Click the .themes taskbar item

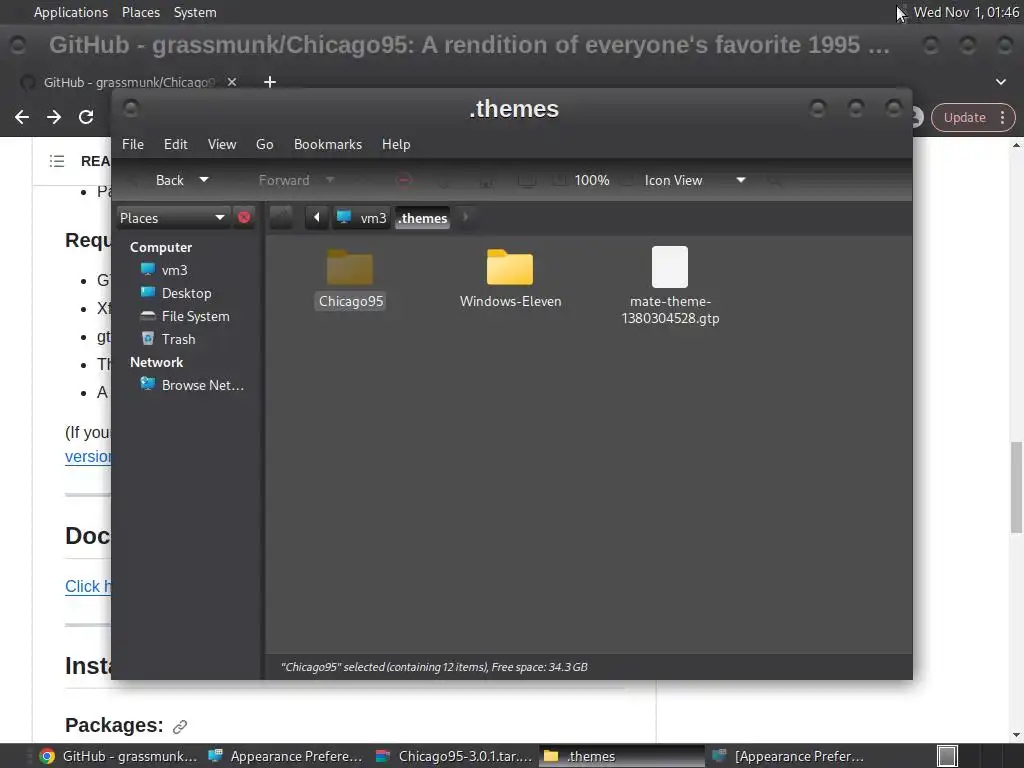(622, 756)
